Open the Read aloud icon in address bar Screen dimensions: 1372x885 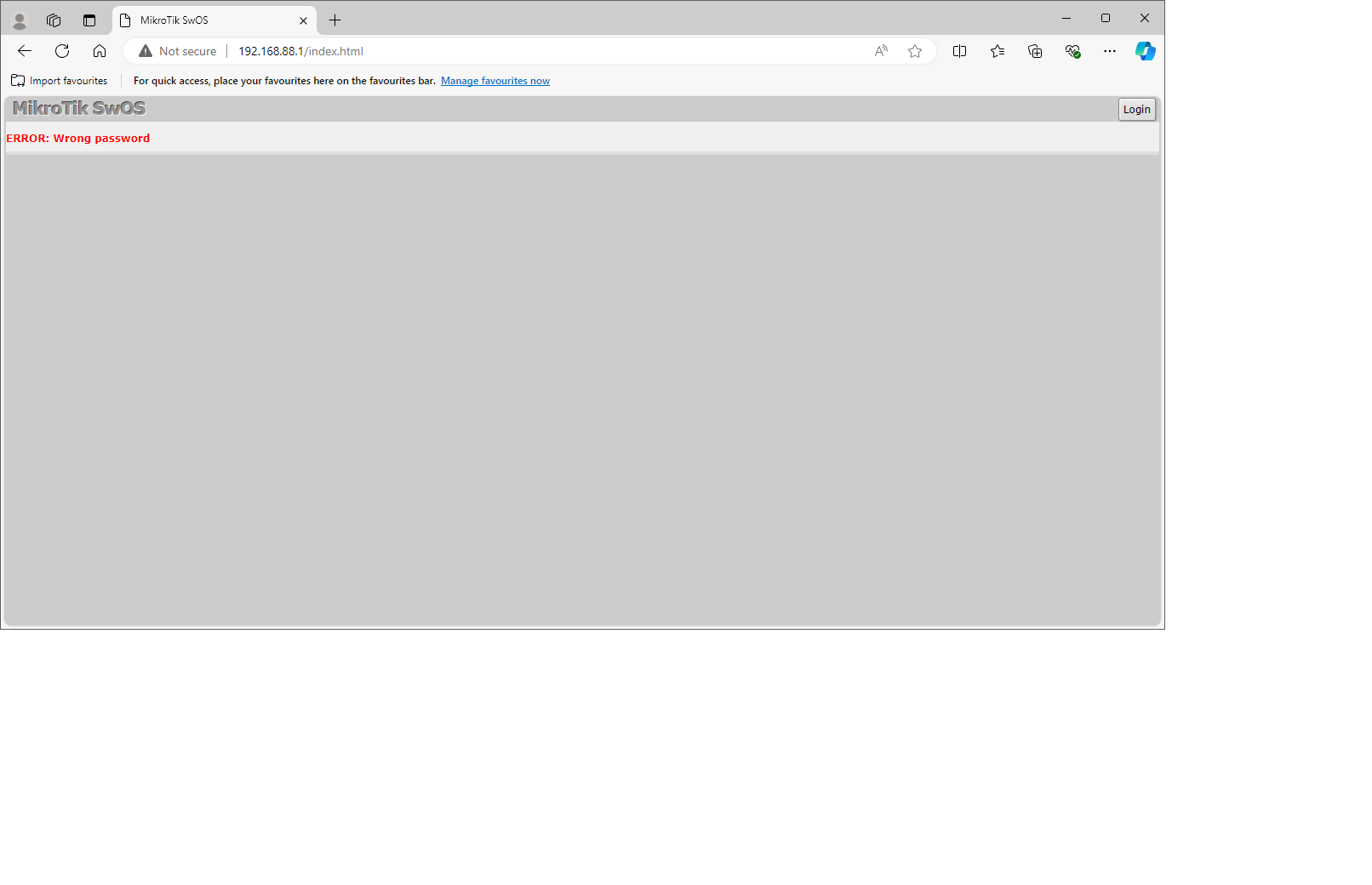point(881,51)
